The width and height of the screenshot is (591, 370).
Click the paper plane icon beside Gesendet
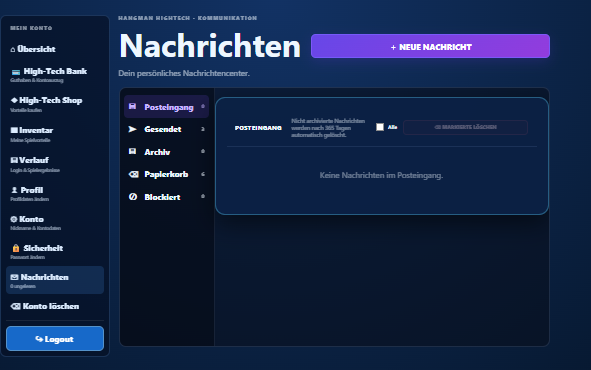(x=132, y=129)
